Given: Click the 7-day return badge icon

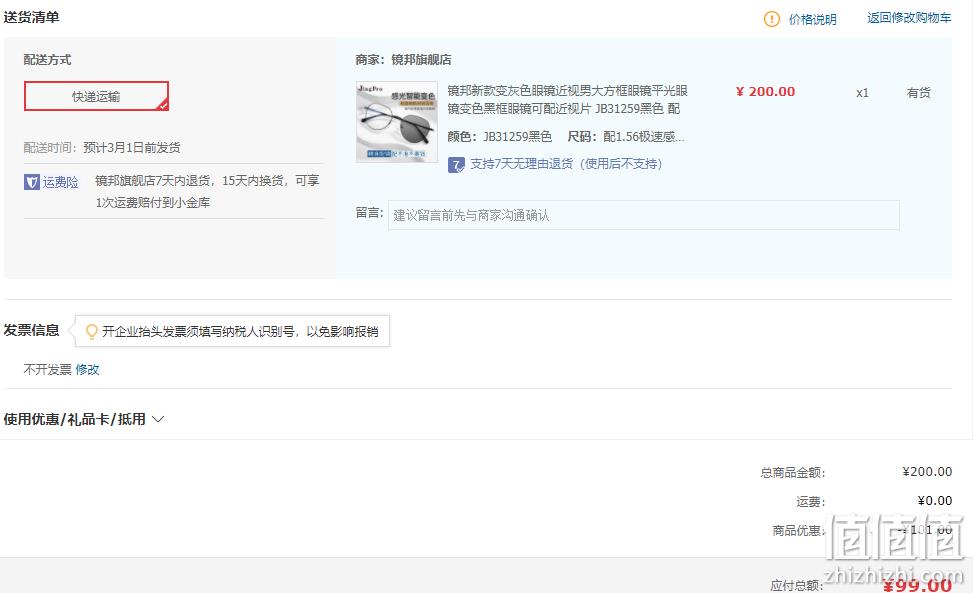Looking at the screenshot, I should click(x=456, y=164).
